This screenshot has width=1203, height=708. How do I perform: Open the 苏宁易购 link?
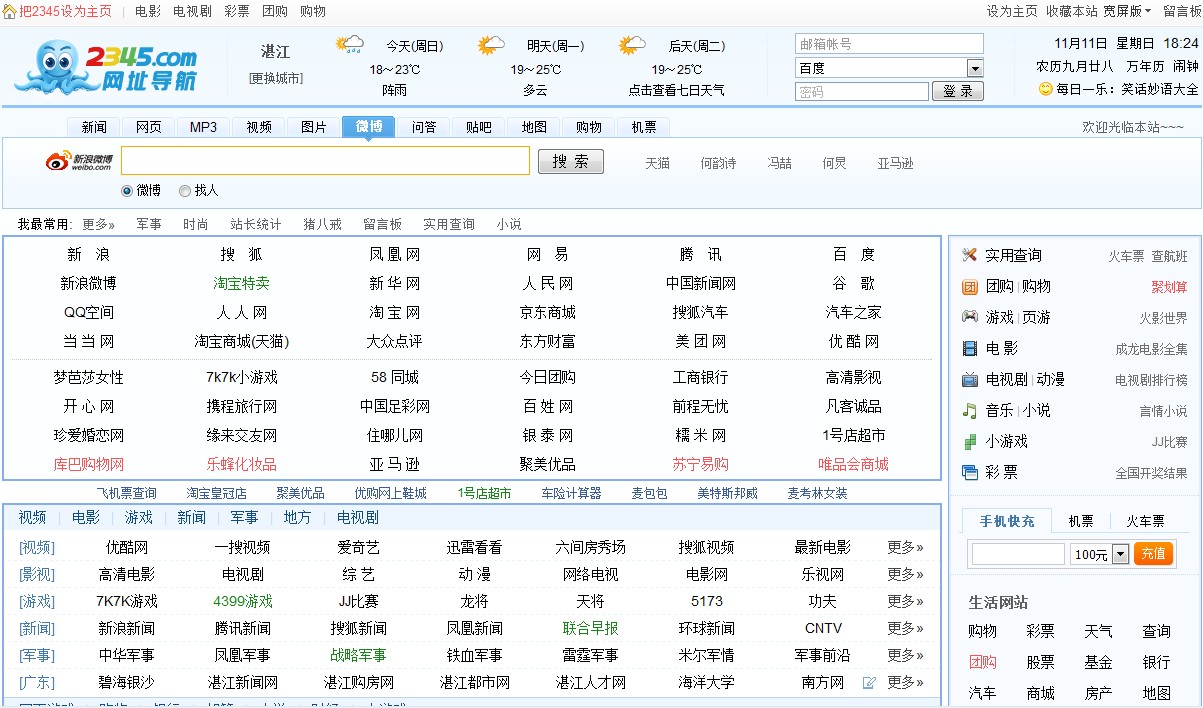click(701, 464)
